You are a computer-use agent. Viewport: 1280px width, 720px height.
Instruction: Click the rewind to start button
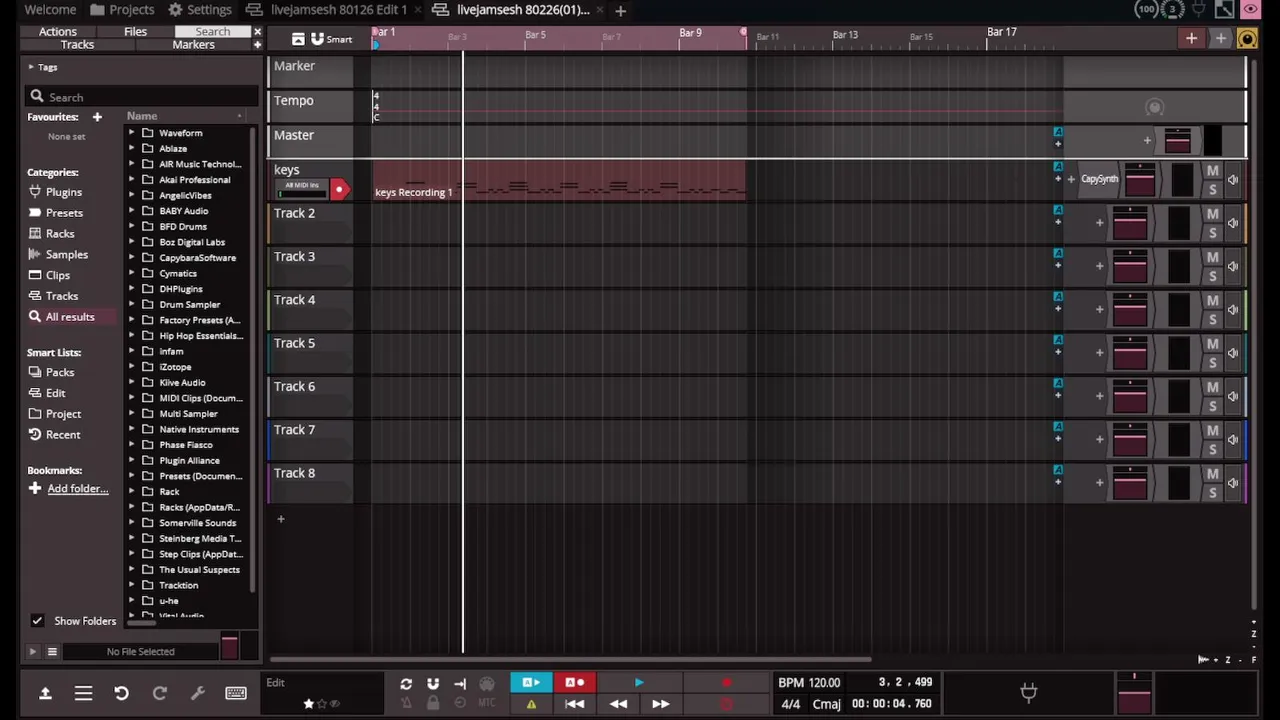click(x=574, y=704)
